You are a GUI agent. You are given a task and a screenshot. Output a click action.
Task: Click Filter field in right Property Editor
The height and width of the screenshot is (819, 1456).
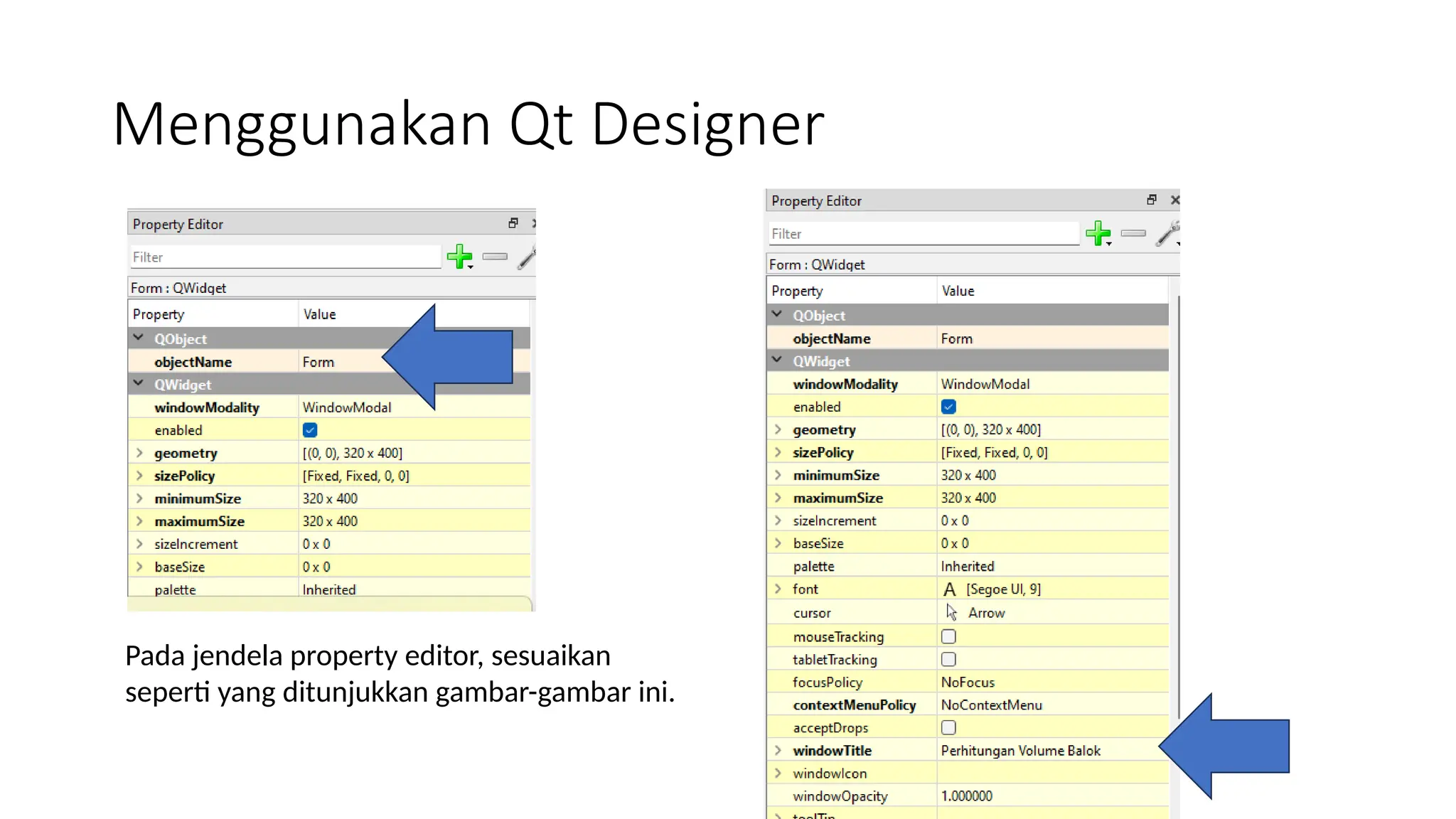pos(923,234)
